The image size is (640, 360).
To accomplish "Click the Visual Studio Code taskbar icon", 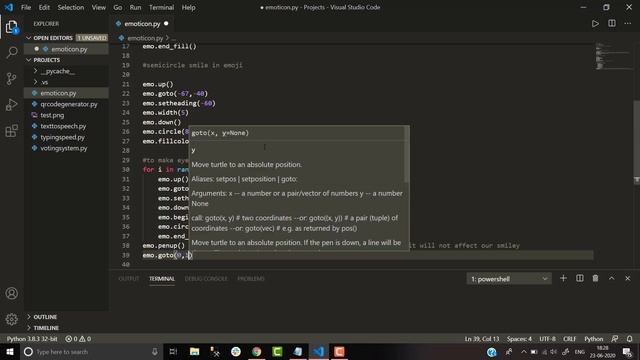I will click(x=318, y=351).
